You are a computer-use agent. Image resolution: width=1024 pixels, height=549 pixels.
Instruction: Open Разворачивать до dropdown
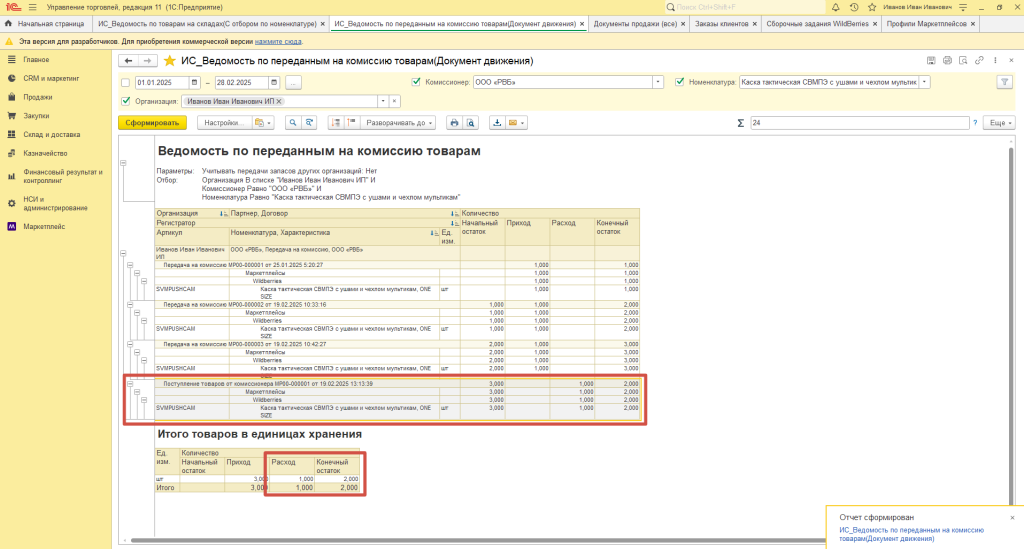[x=399, y=123]
